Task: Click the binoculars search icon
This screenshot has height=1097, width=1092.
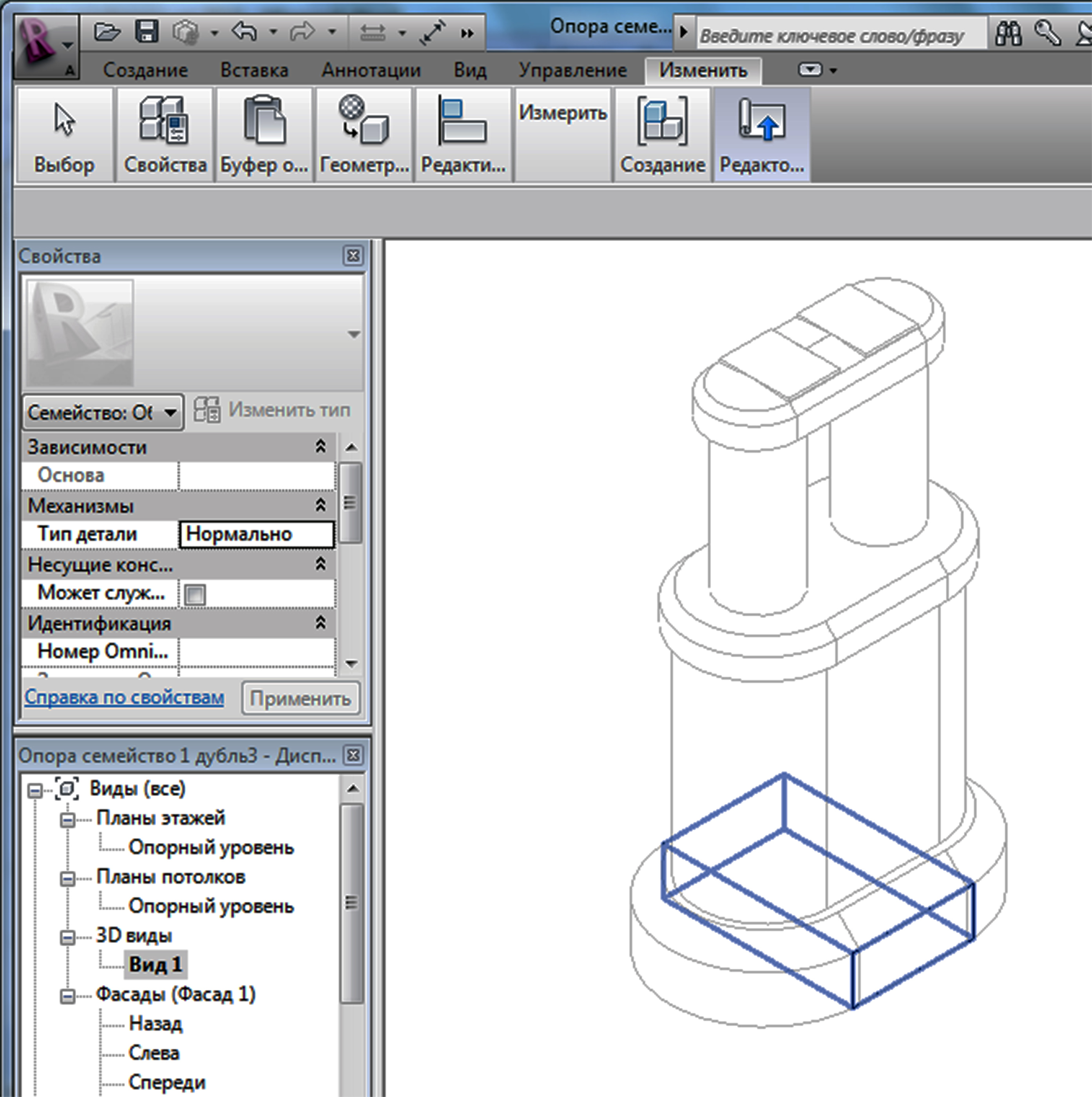Action: pos(1008,34)
